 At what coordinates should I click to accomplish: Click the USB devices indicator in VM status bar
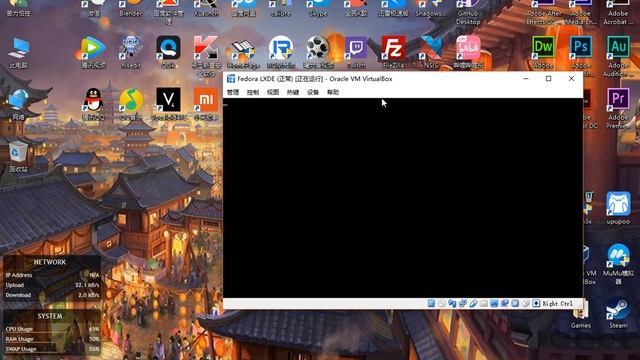tap(473, 303)
